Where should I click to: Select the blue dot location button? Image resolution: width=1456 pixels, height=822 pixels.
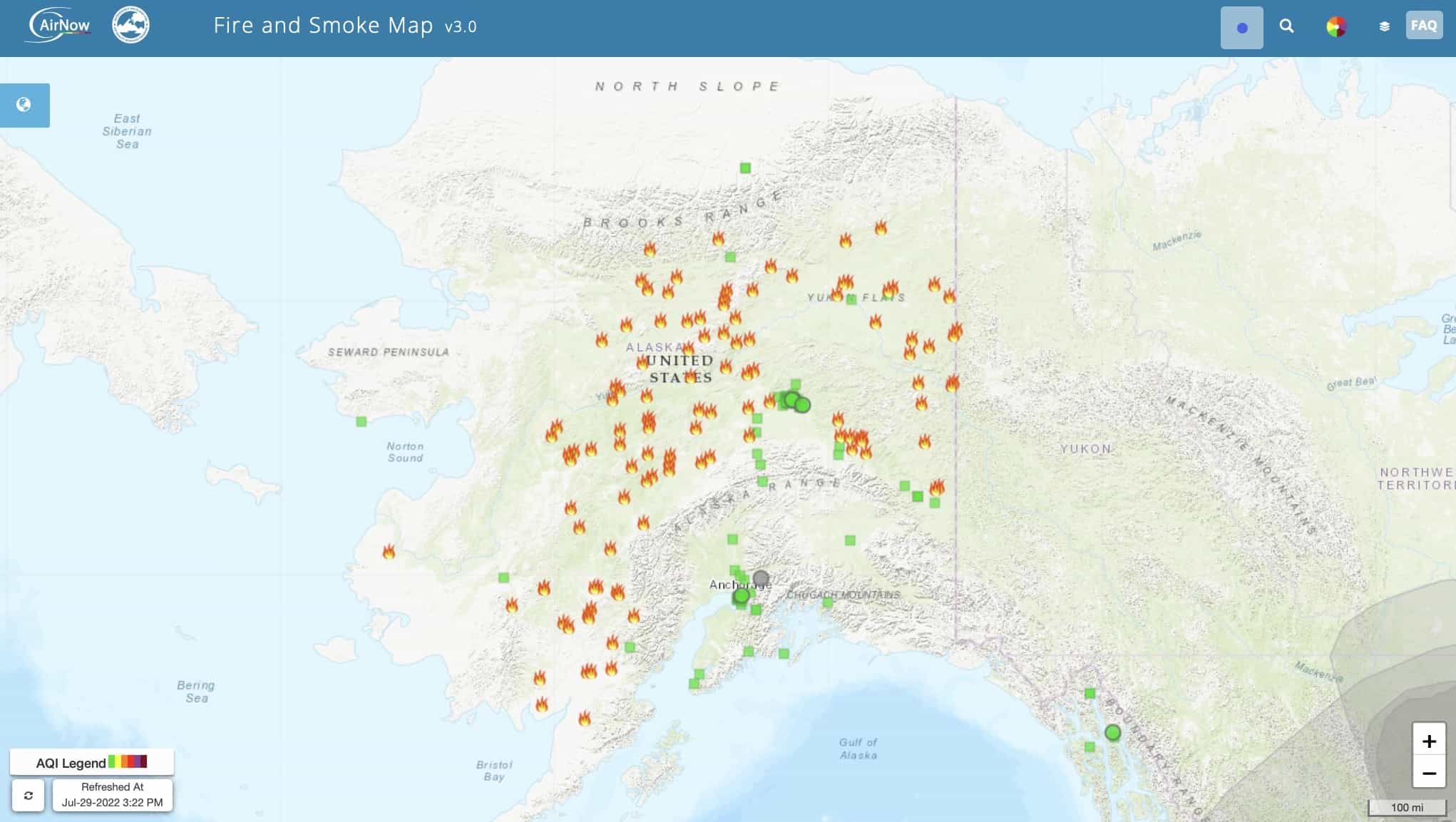1241,28
